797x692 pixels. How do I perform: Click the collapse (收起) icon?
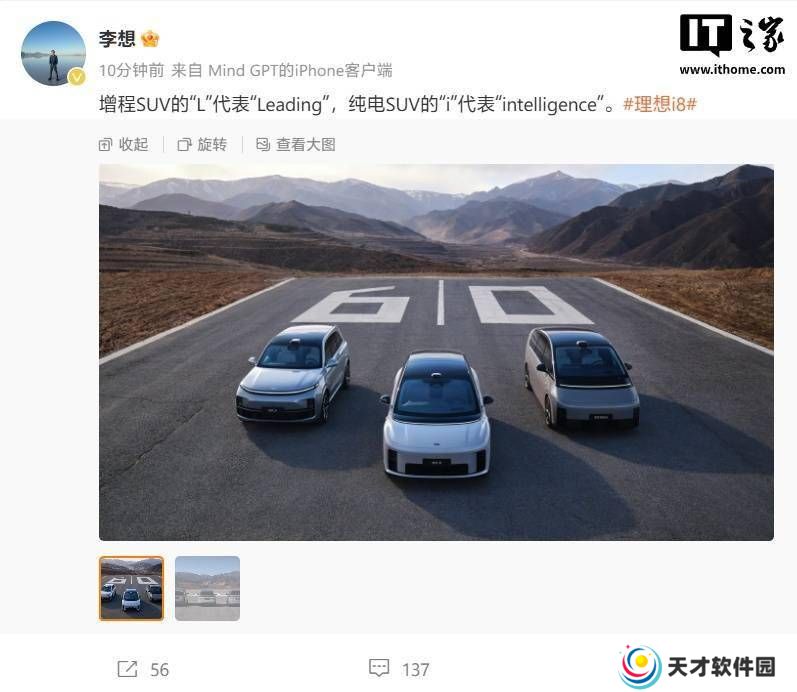coord(105,145)
